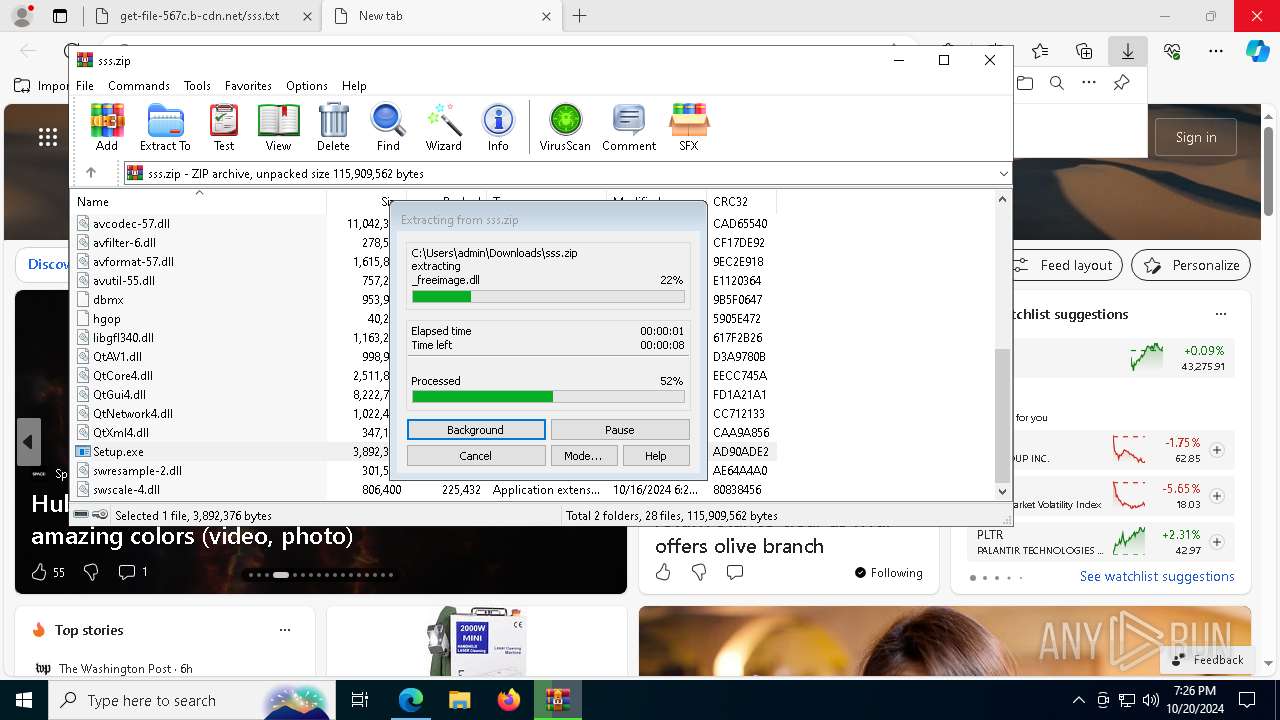This screenshot has height=720, width=1280.
Task: Go up one folder level arrow
Action: point(91,173)
